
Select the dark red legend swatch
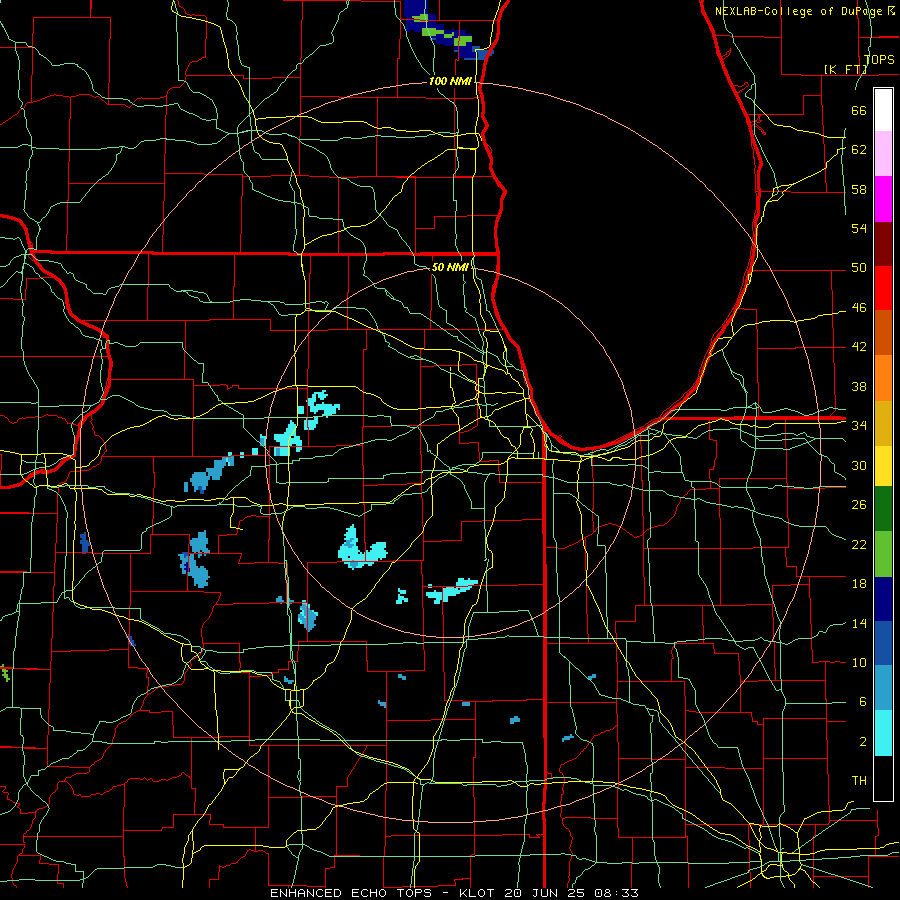[x=883, y=244]
